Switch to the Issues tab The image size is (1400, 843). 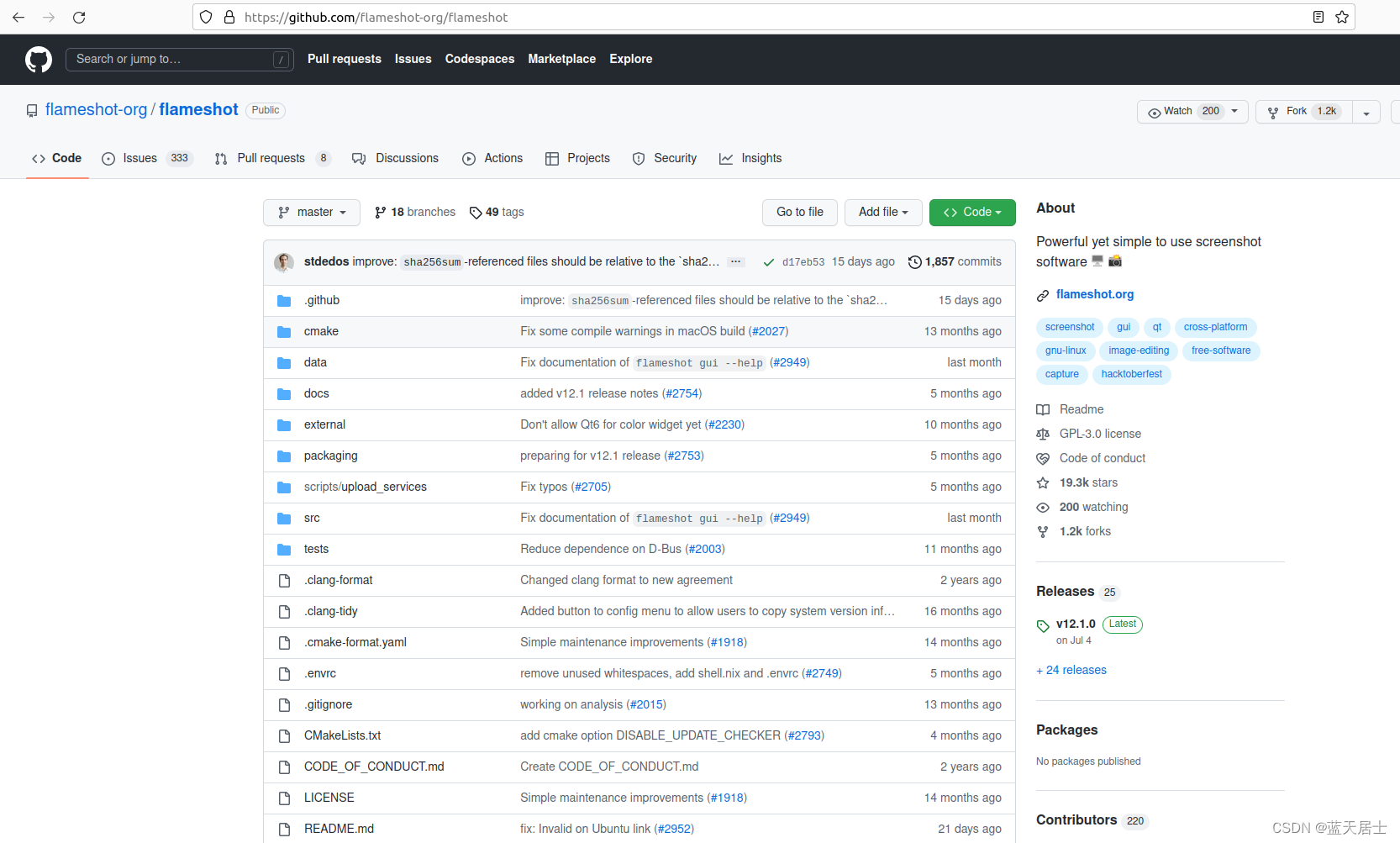[x=147, y=158]
